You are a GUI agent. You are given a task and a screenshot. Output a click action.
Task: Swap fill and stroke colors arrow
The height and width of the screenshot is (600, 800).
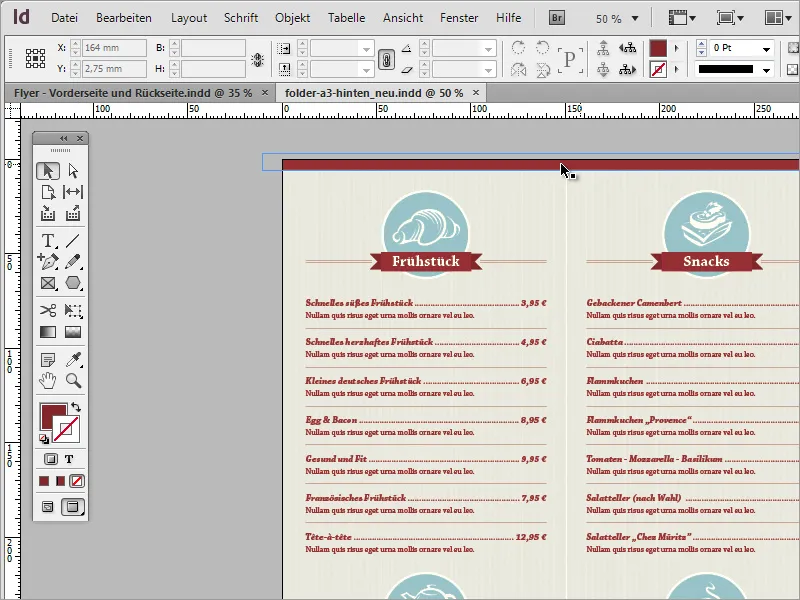coord(76,407)
